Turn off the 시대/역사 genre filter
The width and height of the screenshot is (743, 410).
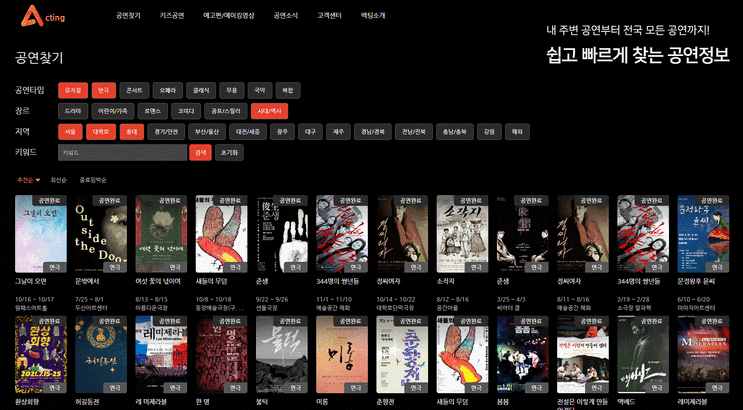[269, 111]
